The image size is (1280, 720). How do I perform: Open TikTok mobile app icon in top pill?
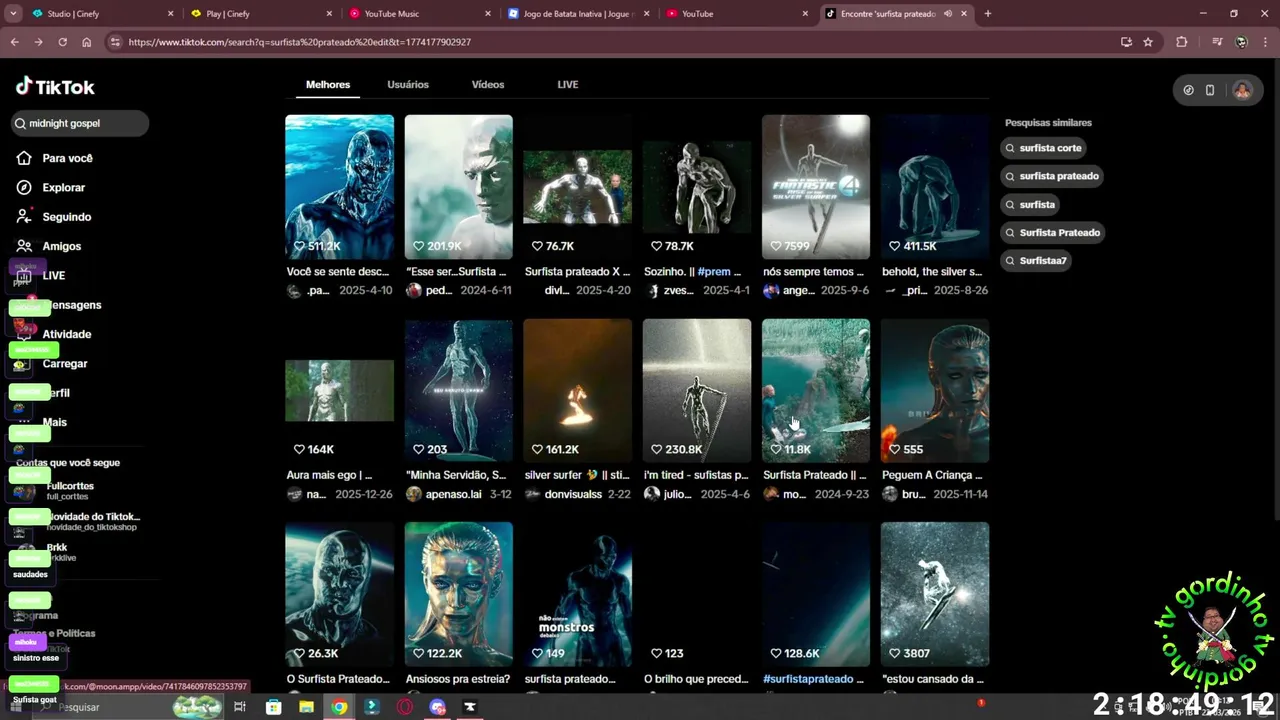(x=1210, y=90)
